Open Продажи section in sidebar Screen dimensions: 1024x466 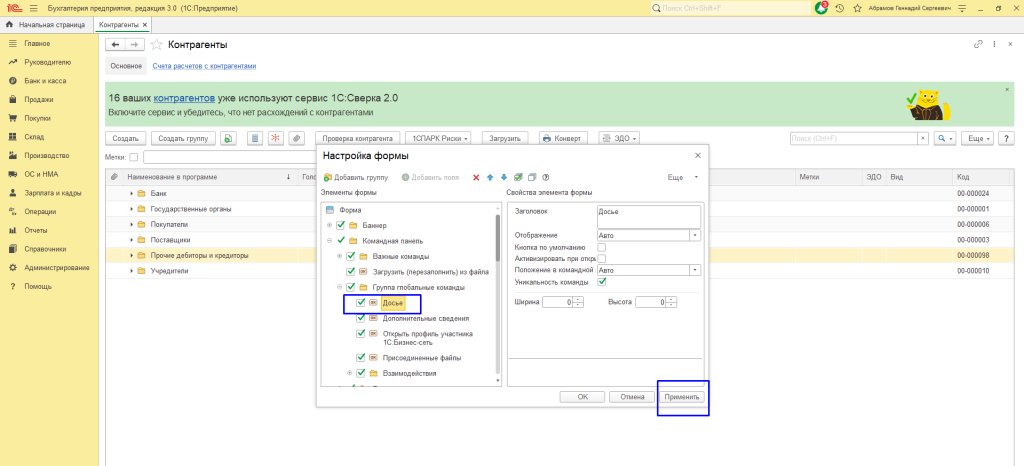[x=38, y=99]
